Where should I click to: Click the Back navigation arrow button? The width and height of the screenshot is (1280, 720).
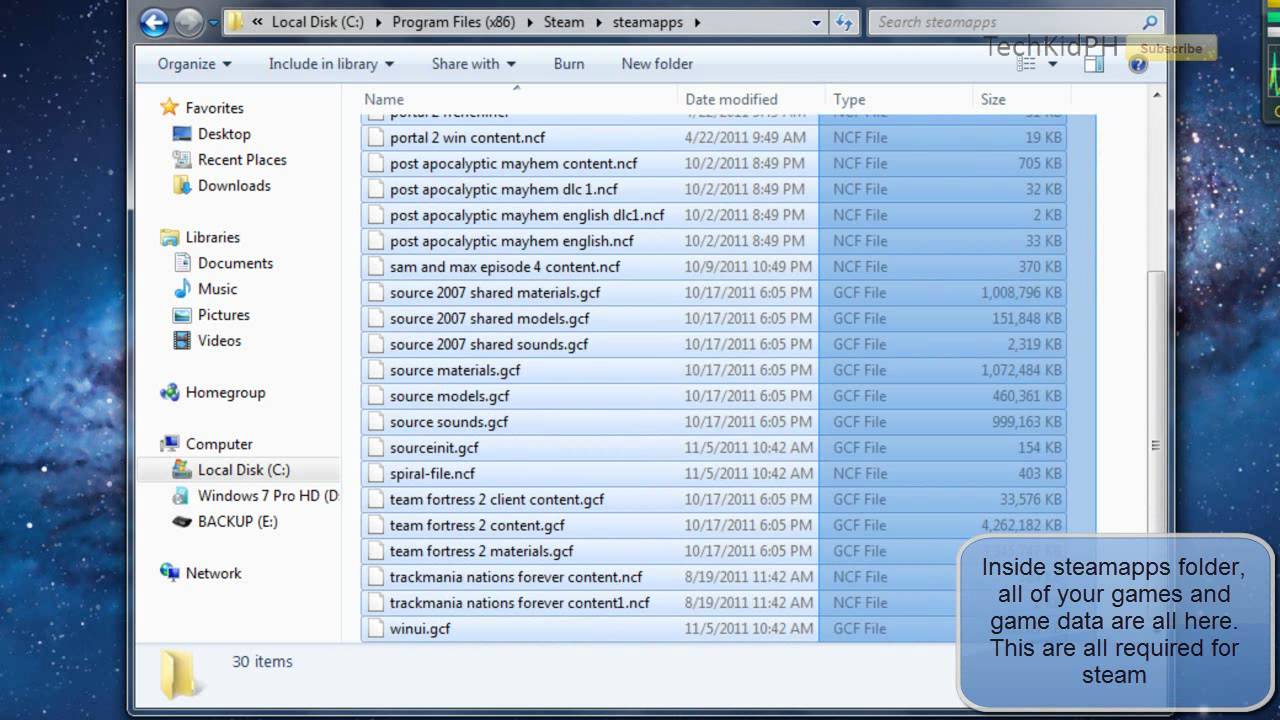click(154, 22)
